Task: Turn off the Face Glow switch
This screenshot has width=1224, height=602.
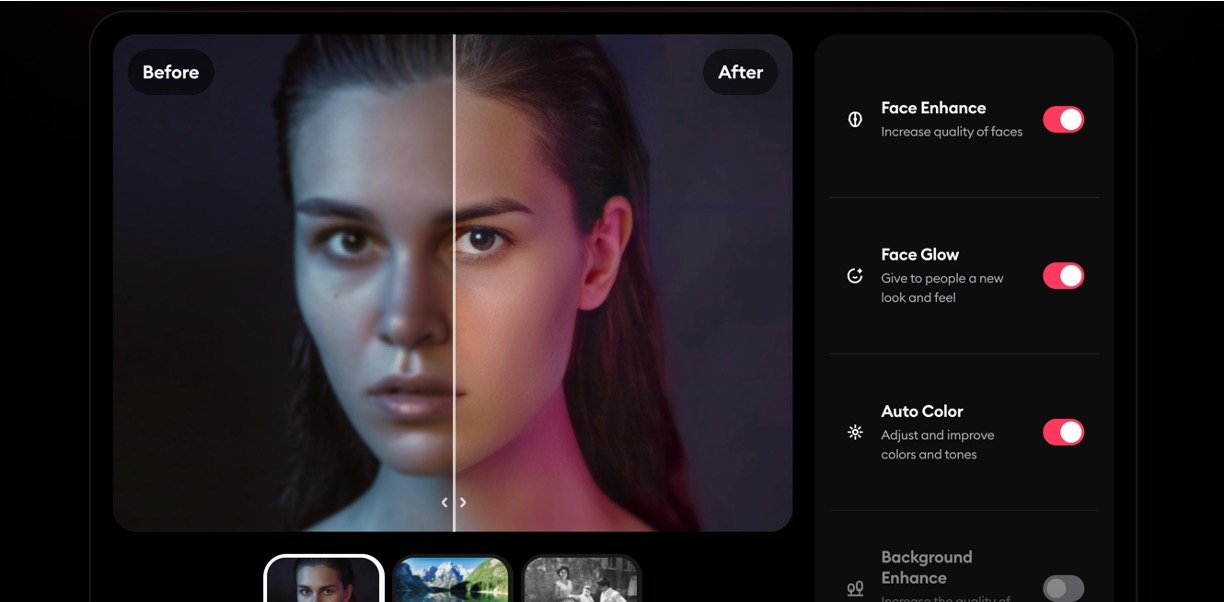Action: [x=1063, y=276]
